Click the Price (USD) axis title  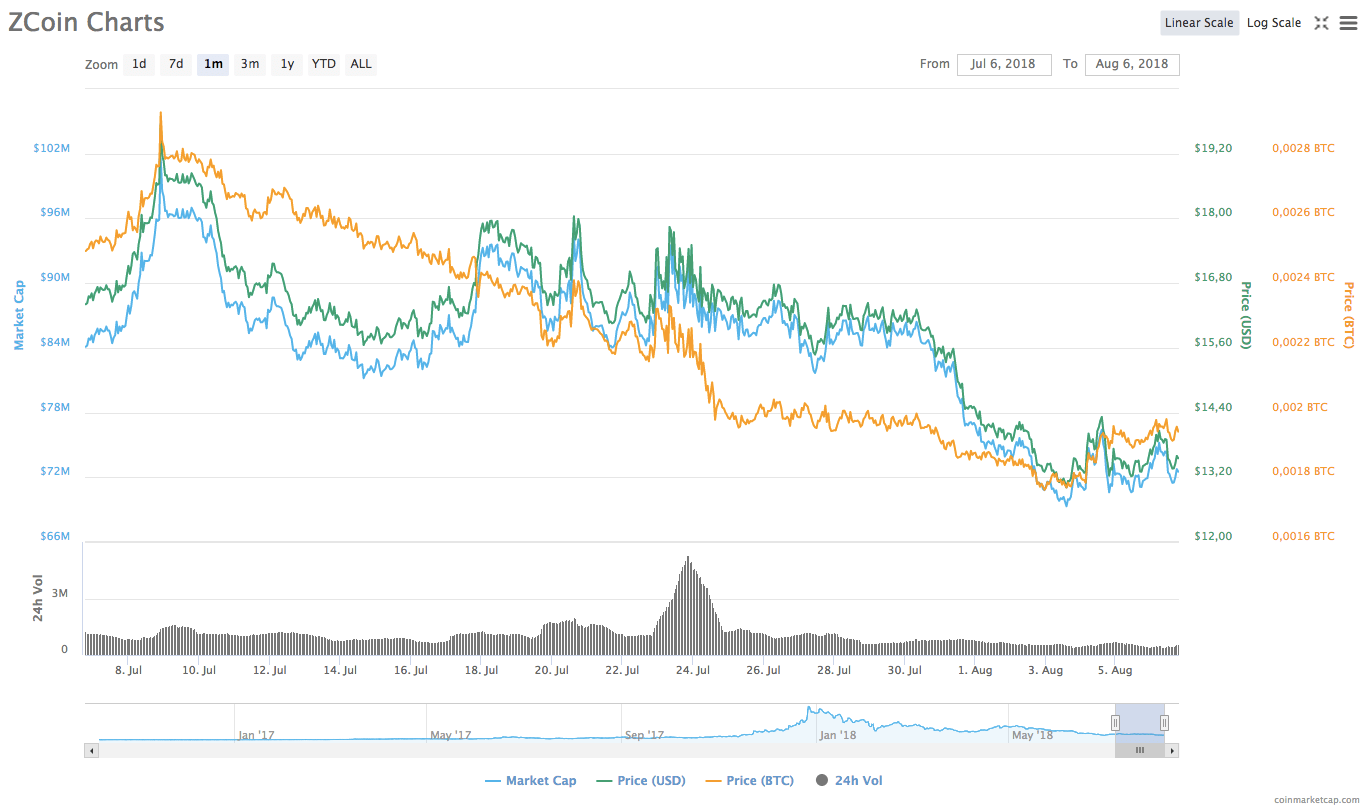click(1246, 316)
